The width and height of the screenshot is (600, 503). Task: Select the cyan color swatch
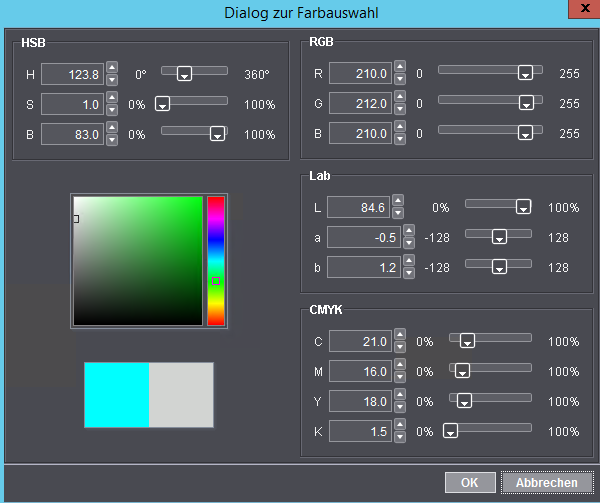[117, 394]
